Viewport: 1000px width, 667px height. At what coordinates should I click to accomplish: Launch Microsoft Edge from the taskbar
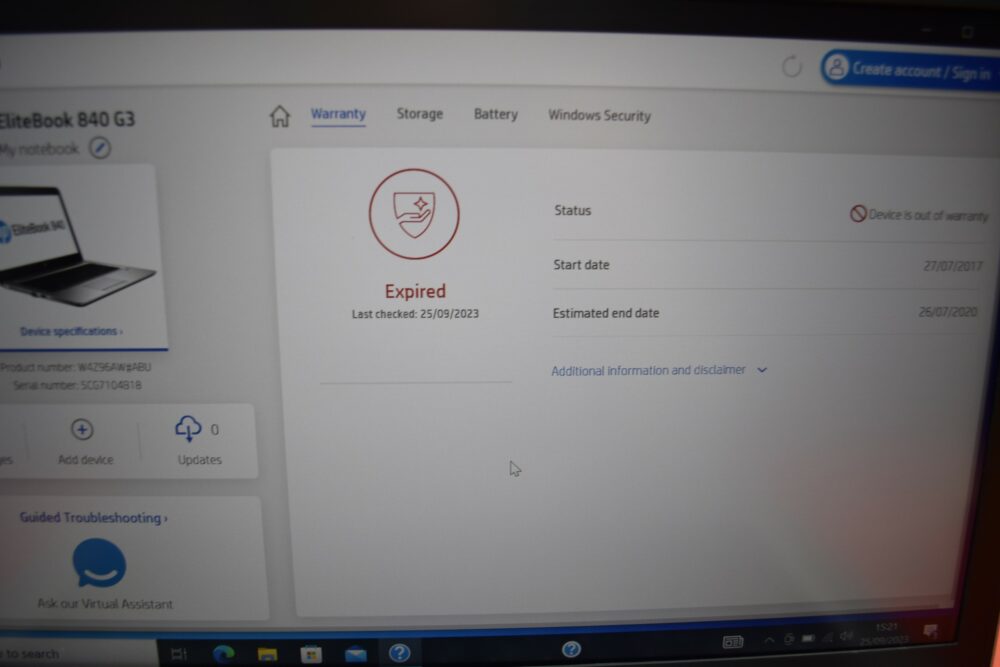224,654
